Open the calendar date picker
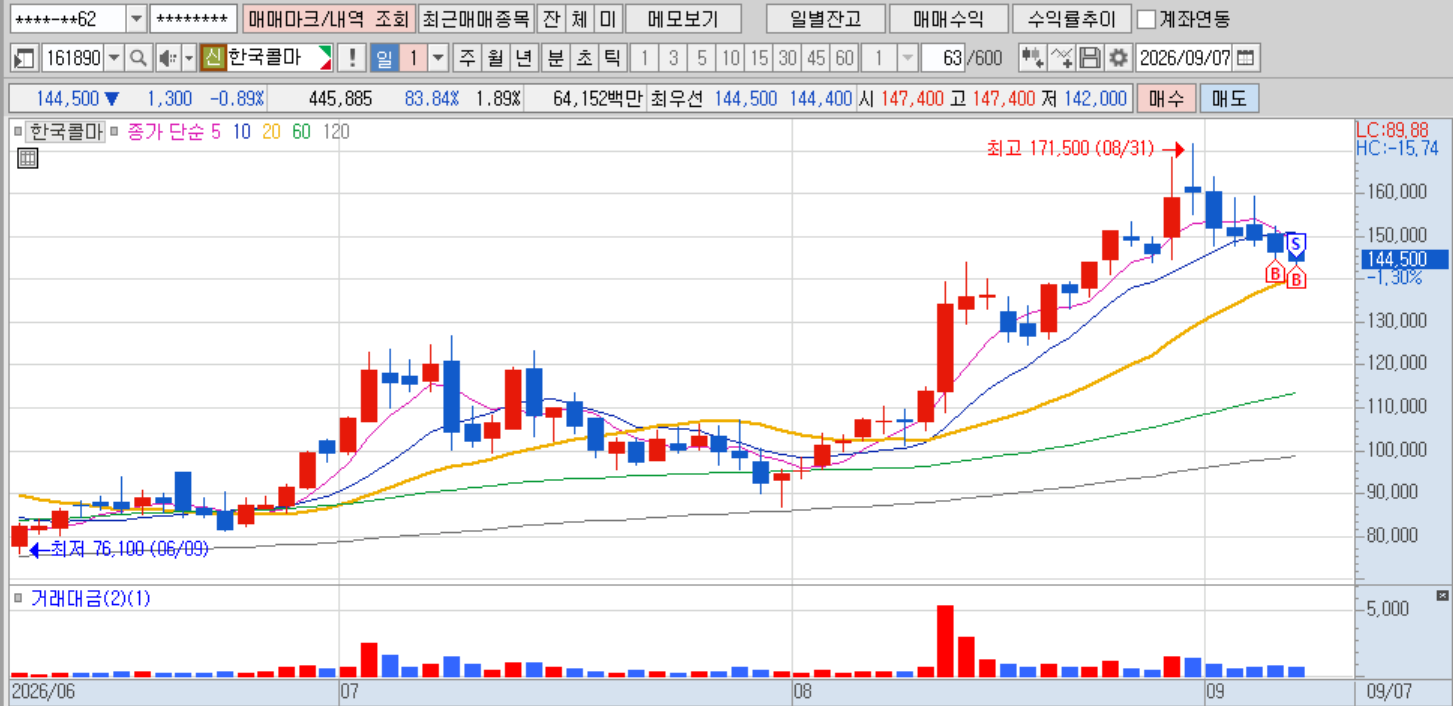 1245,58
